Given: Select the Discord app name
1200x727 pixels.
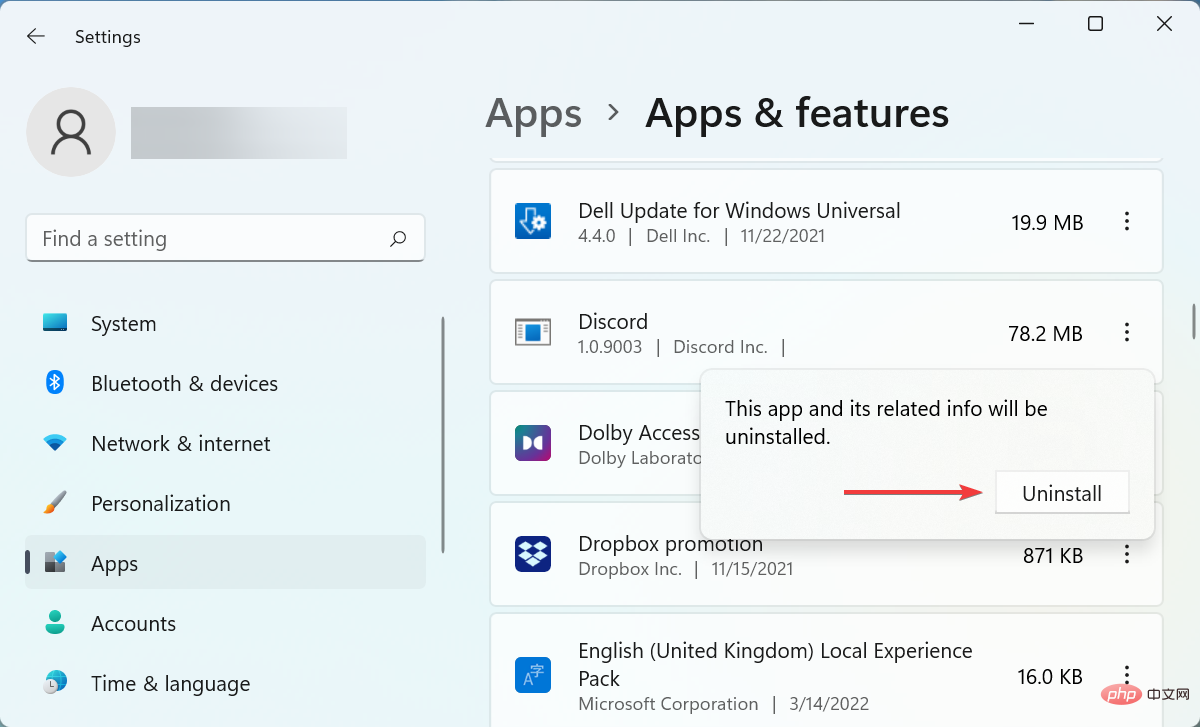Looking at the screenshot, I should 613,322.
